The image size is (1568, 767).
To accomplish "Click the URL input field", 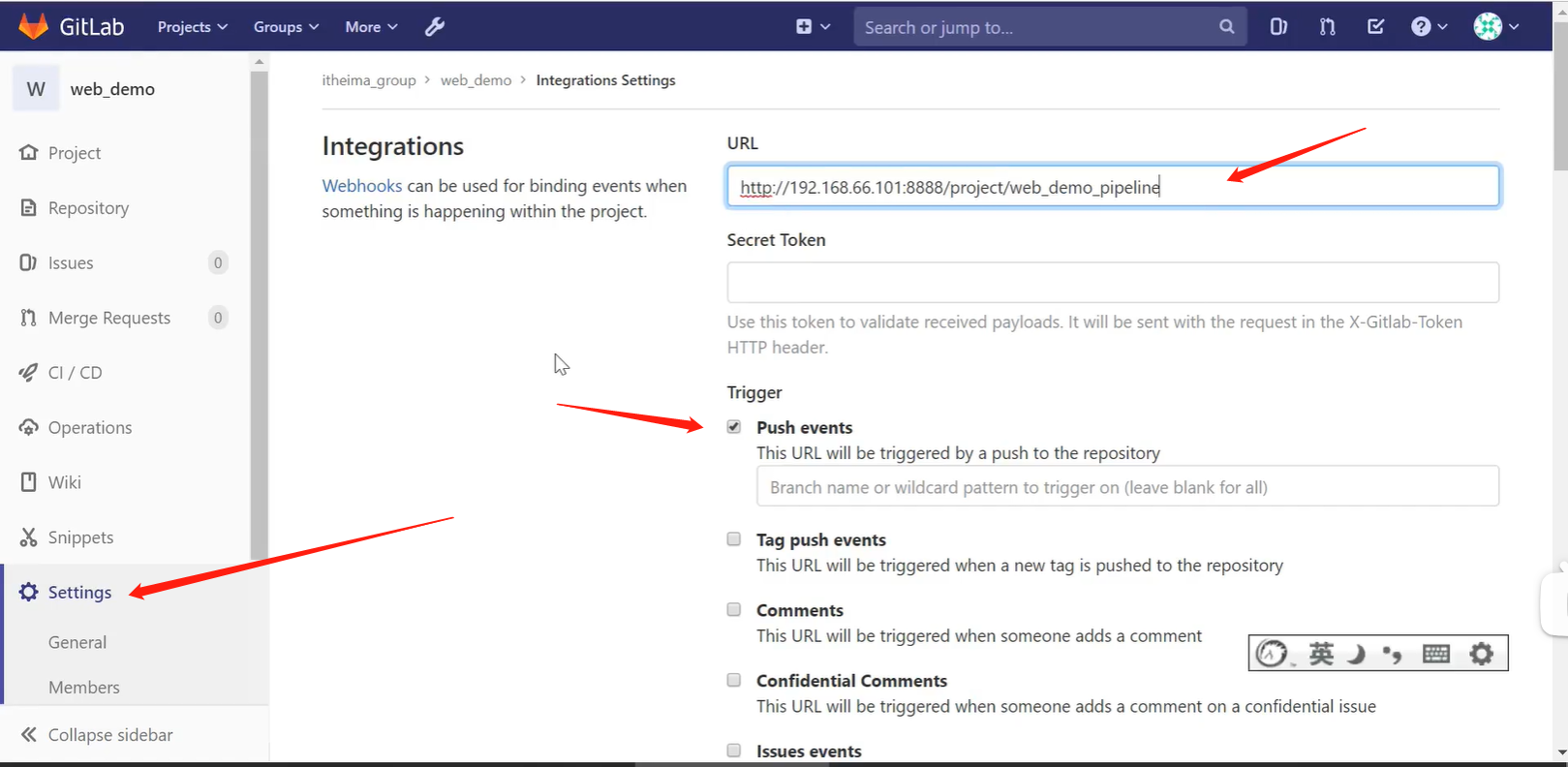I will click(1113, 186).
